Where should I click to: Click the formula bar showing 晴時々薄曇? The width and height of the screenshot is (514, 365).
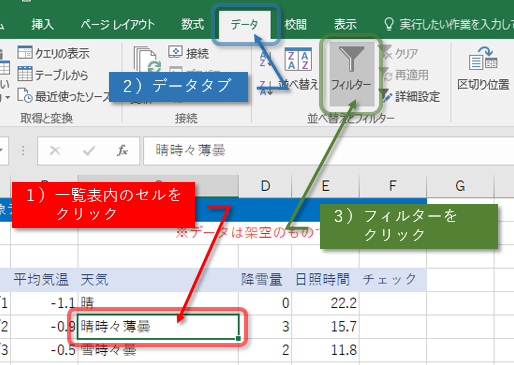pyautogui.click(x=328, y=151)
